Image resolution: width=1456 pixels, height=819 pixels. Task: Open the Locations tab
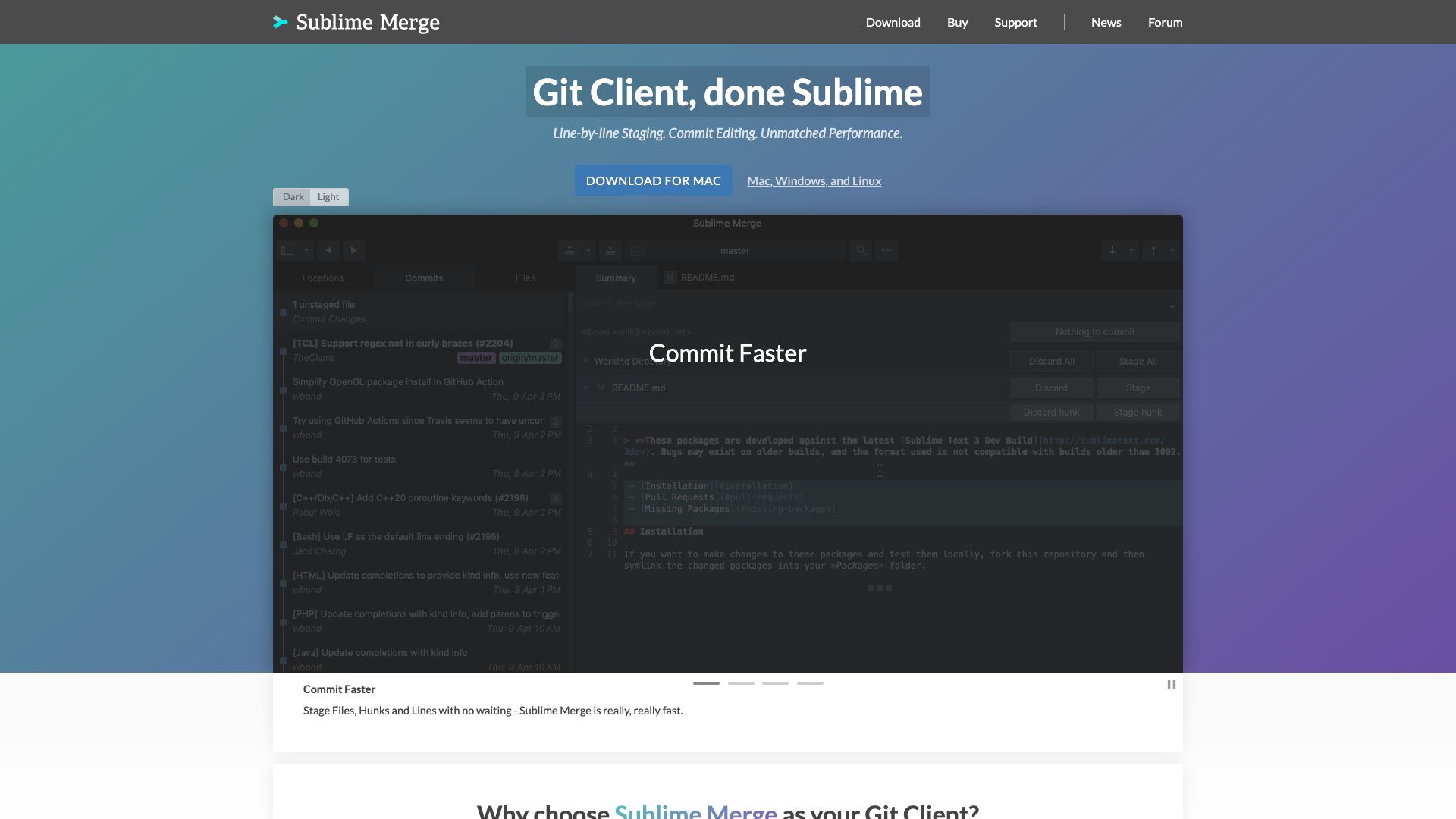(323, 278)
